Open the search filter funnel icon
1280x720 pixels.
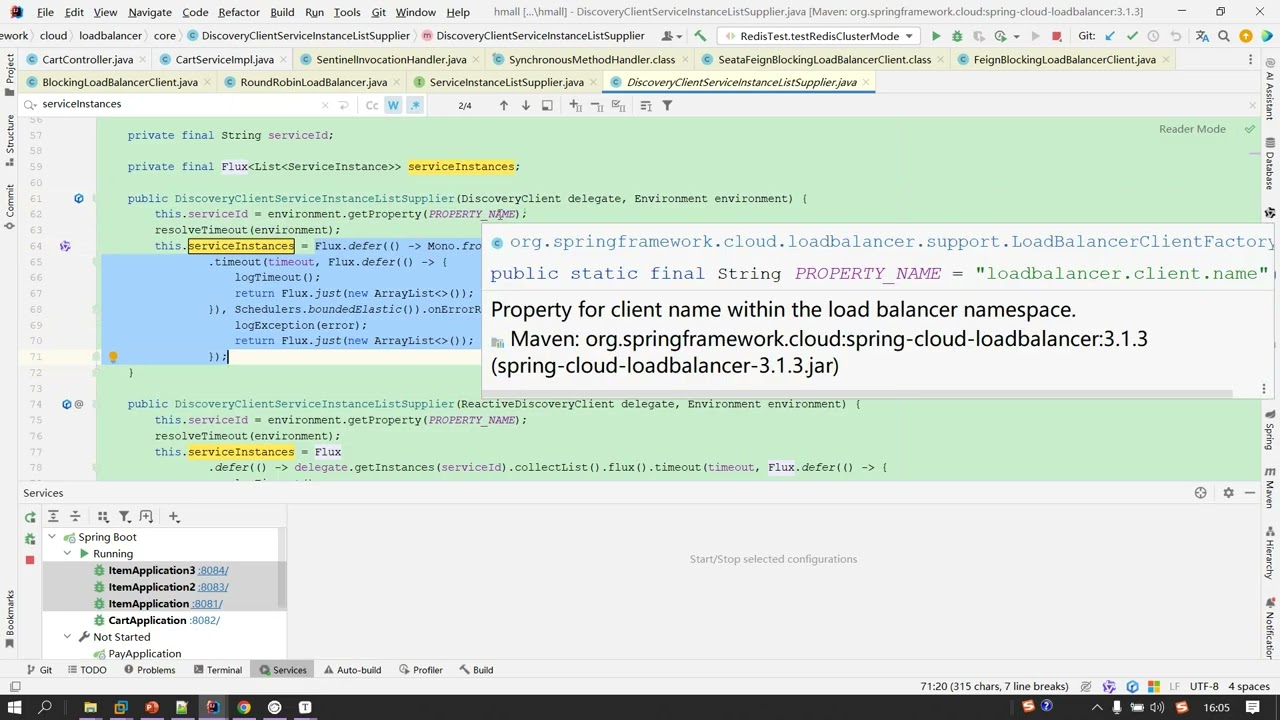click(668, 105)
